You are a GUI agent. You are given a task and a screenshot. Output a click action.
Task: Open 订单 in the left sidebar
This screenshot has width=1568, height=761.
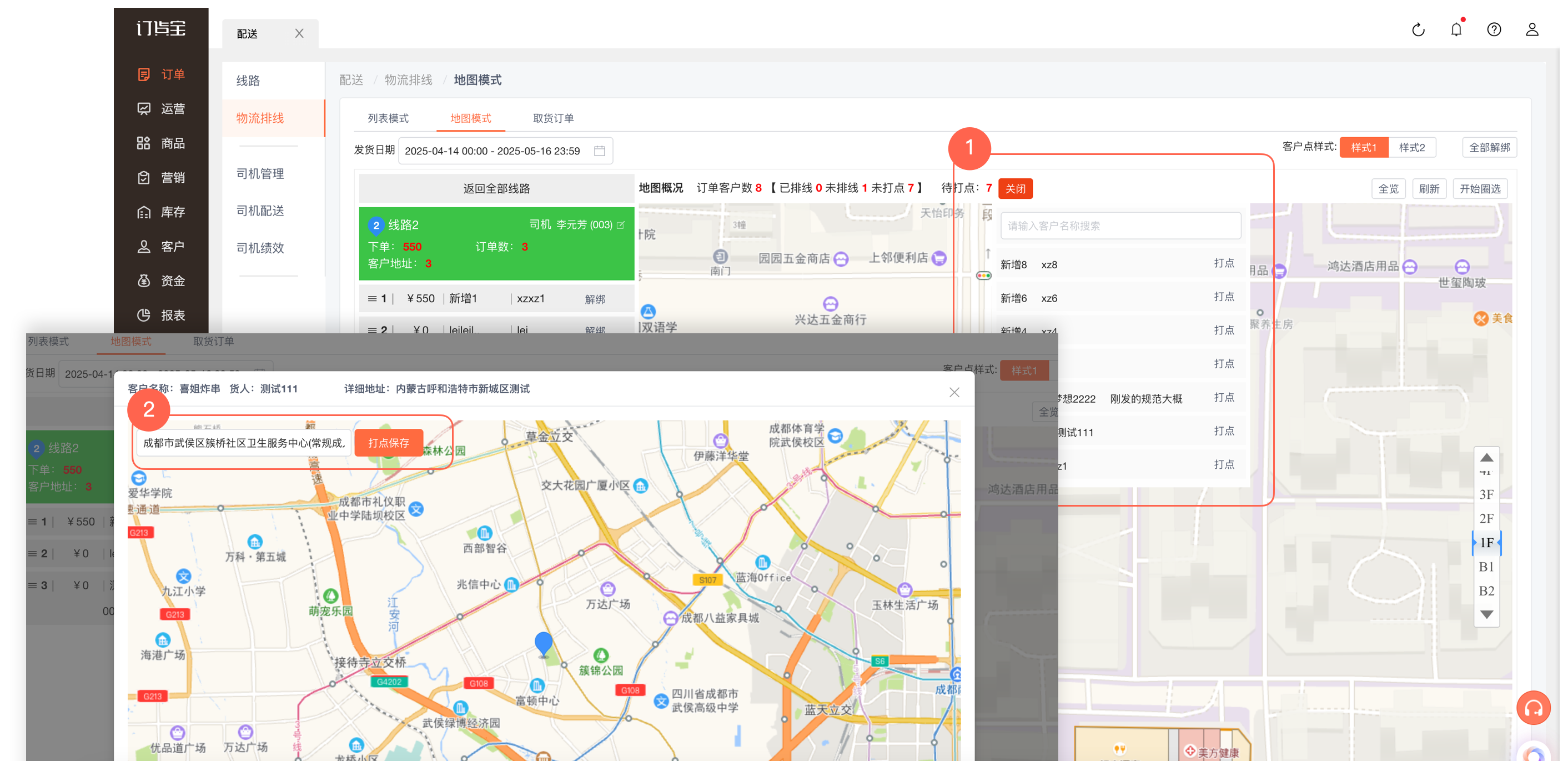pyautogui.click(x=162, y=74)
